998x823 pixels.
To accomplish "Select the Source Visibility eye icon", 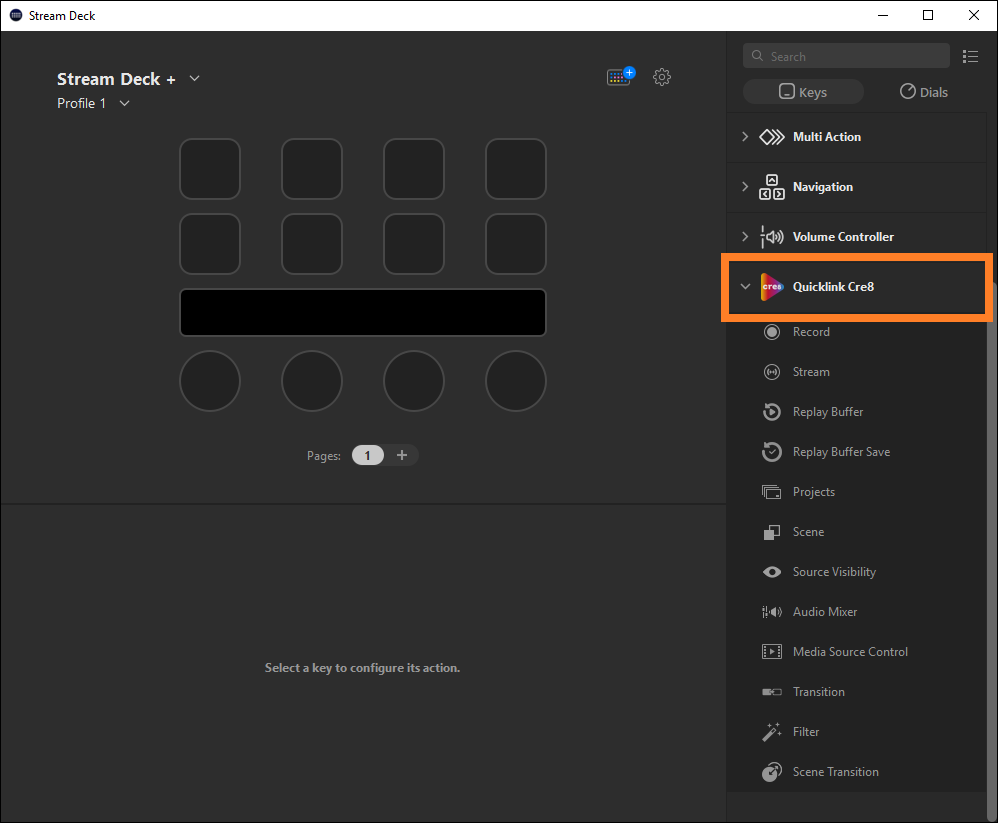I will coord(771,572).
